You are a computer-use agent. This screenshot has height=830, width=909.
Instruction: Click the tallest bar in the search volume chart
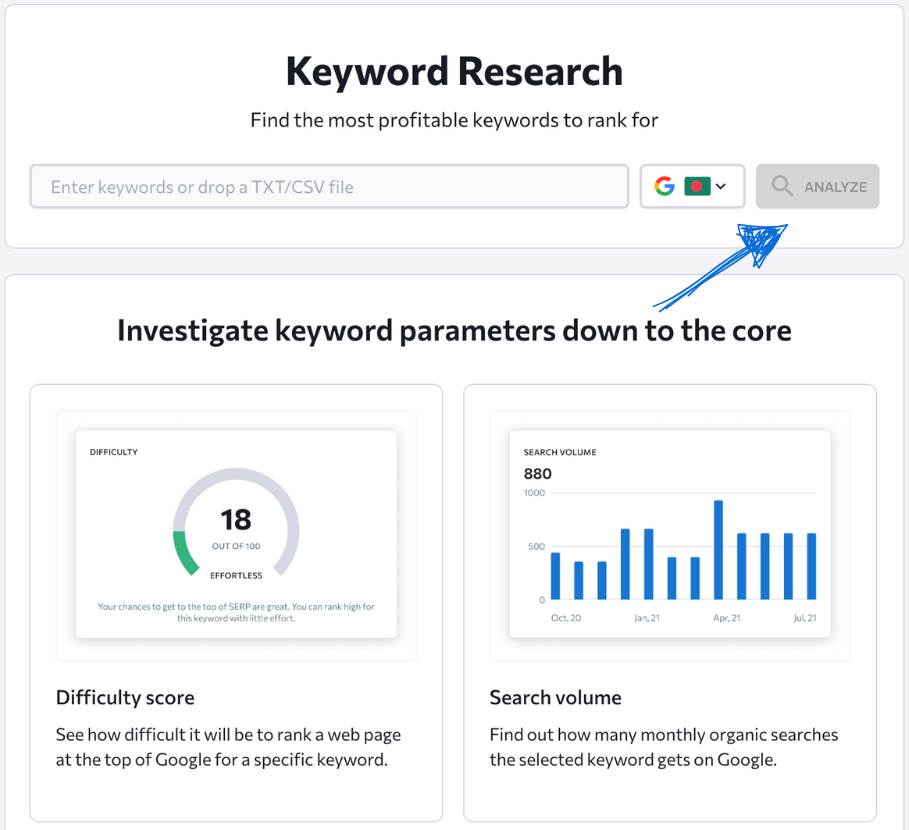click(718, 549)
